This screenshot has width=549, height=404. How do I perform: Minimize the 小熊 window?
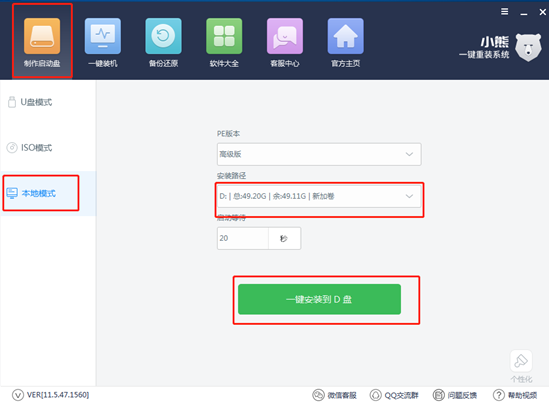524,12
